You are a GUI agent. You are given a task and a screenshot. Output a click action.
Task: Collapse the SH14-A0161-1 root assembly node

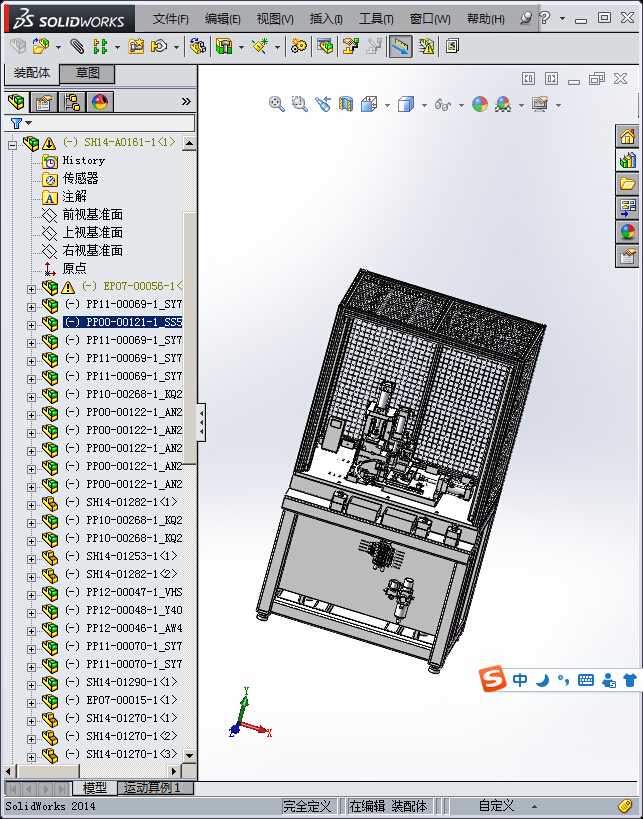click(x=13, y=145)
